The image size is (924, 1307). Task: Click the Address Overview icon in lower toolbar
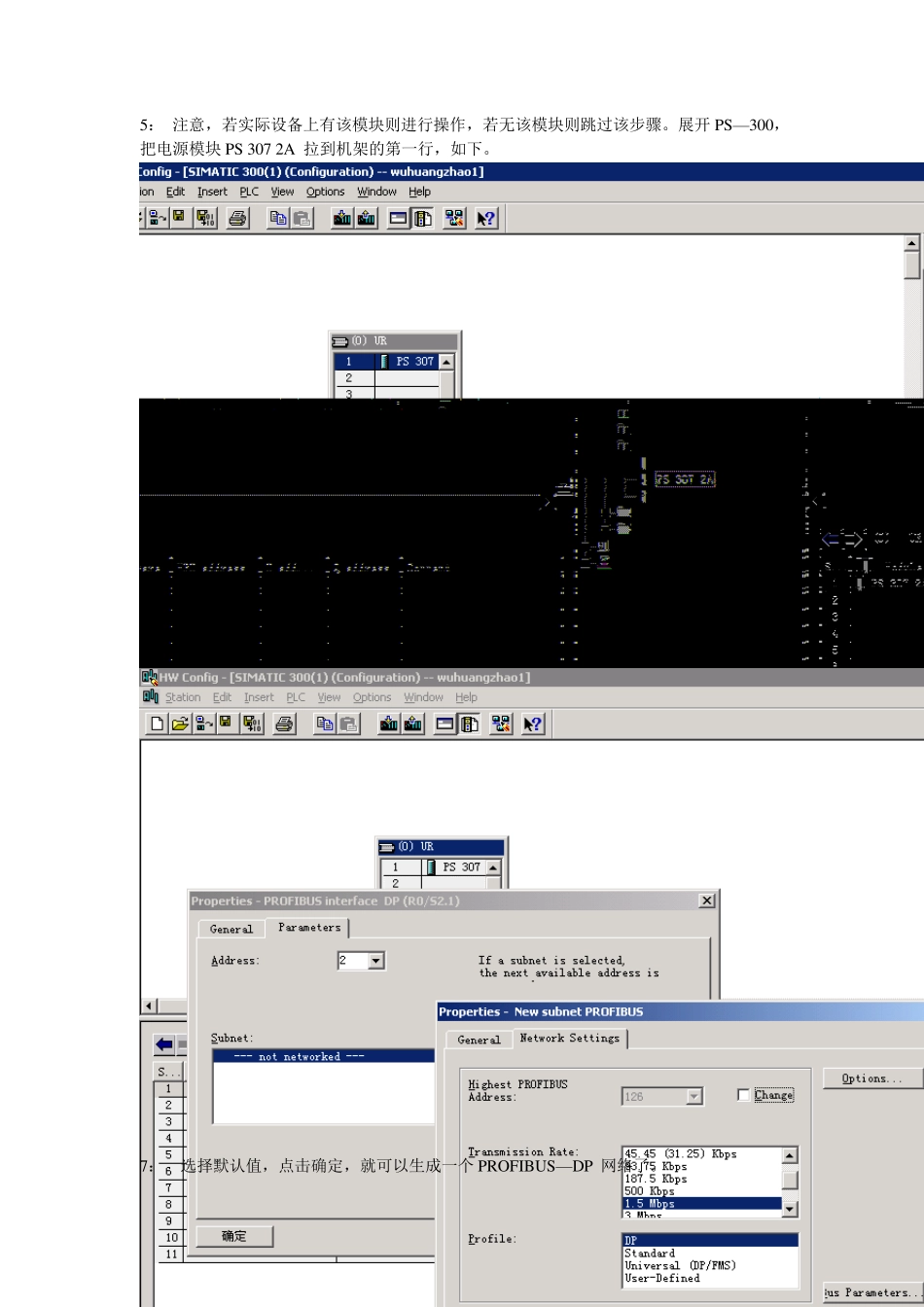point(444,724)
